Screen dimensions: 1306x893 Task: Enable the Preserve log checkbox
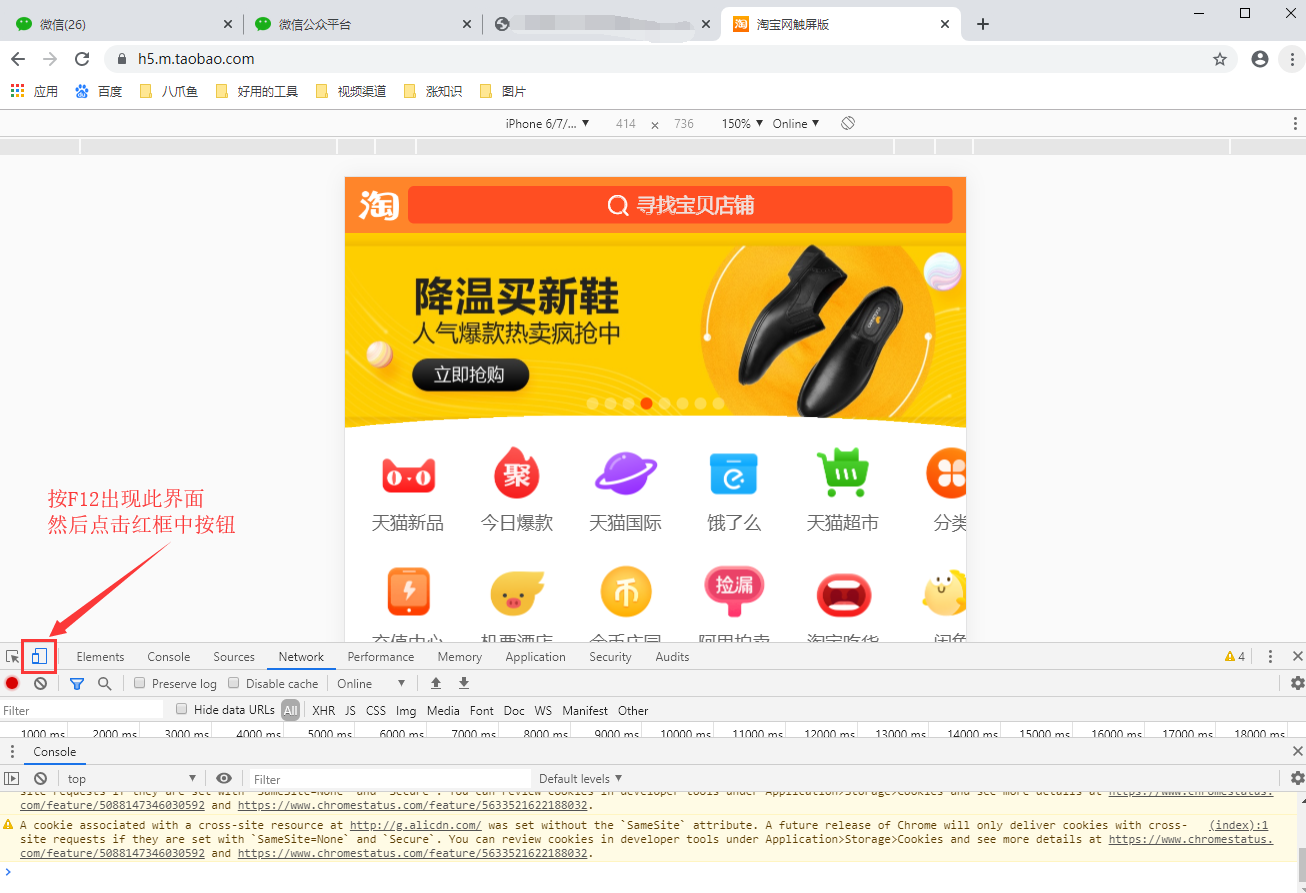coord(140,683)
